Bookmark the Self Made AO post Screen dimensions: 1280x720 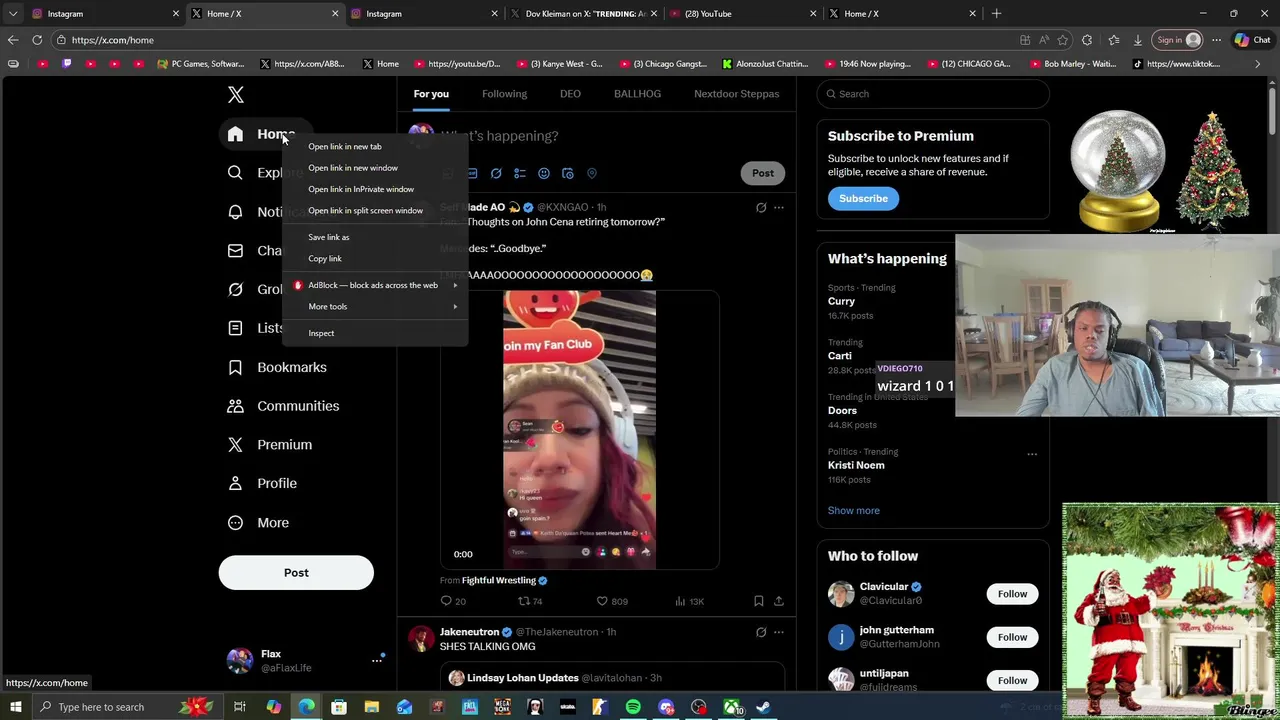759,601
